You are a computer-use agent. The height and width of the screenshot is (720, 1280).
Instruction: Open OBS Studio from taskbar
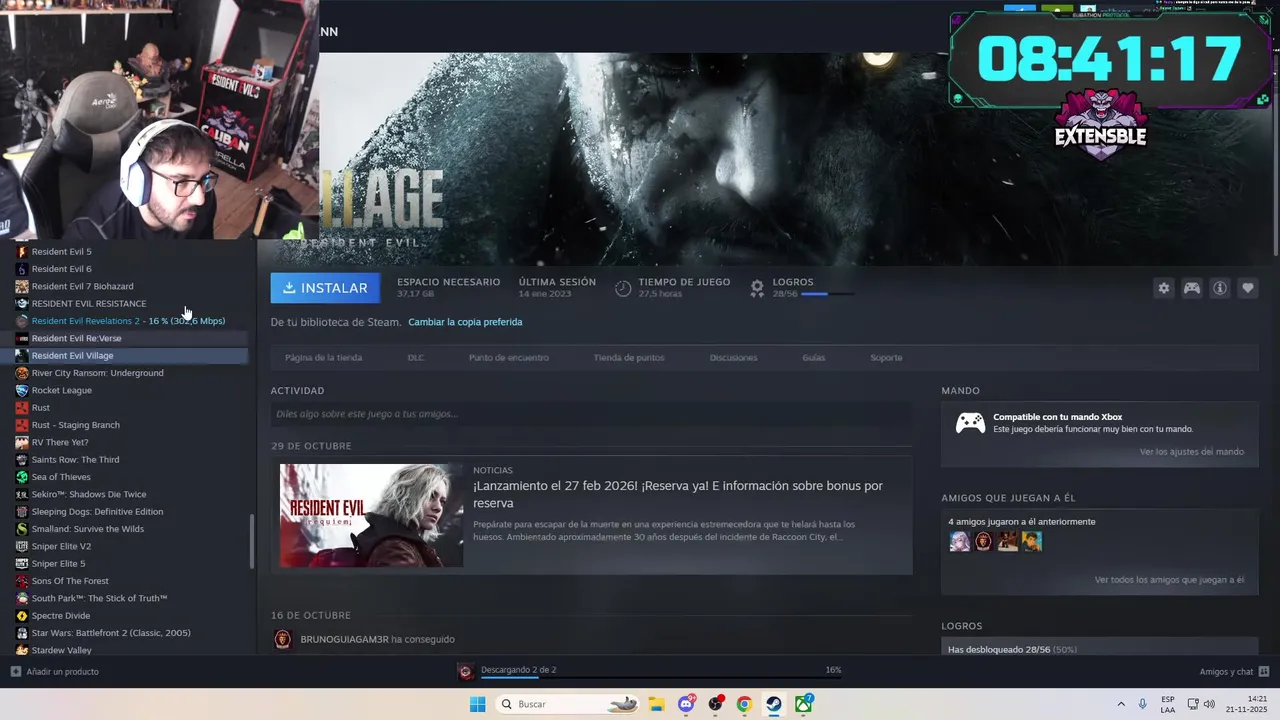click(715, 704)
